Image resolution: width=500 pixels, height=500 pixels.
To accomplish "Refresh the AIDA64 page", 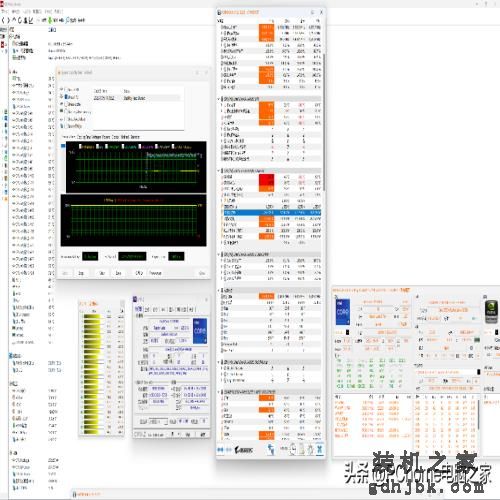I will tap(20, 20).
